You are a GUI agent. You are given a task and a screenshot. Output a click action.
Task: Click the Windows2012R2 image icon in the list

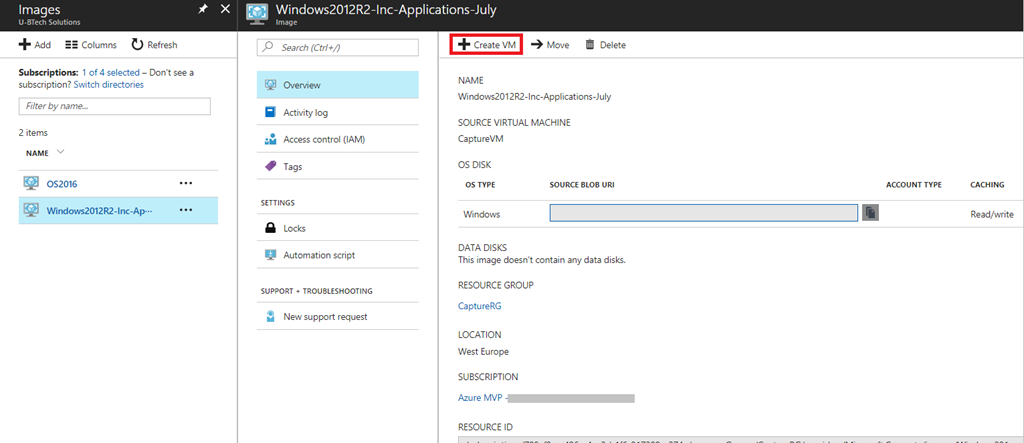[x=31, y=210]
